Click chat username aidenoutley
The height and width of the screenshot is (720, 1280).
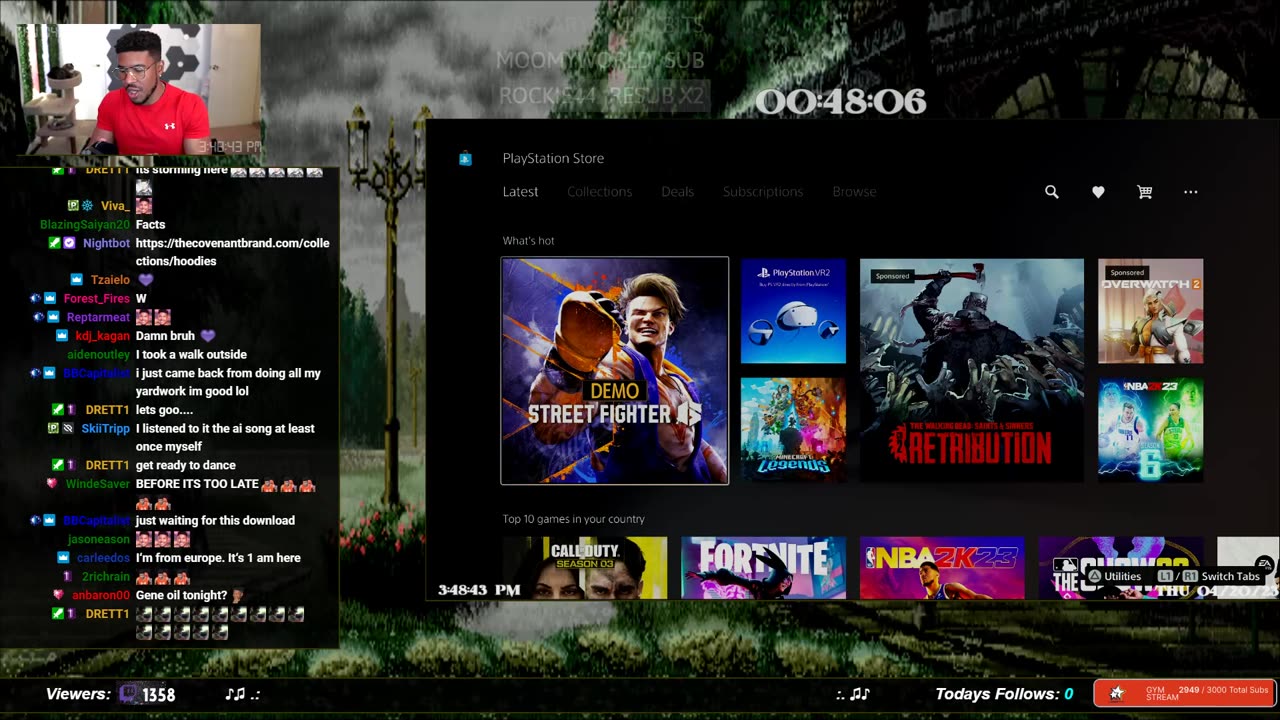pyautogui.click(x=98, y=354)
